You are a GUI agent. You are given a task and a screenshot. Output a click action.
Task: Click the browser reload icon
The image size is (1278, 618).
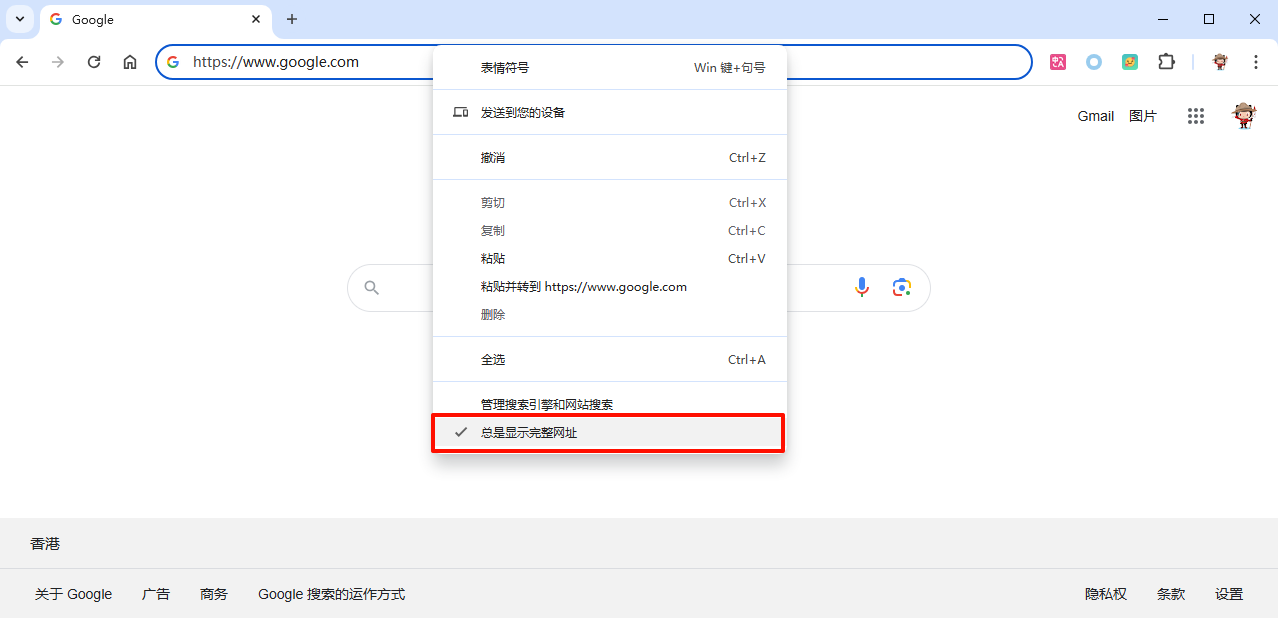(x=94, y=62)
